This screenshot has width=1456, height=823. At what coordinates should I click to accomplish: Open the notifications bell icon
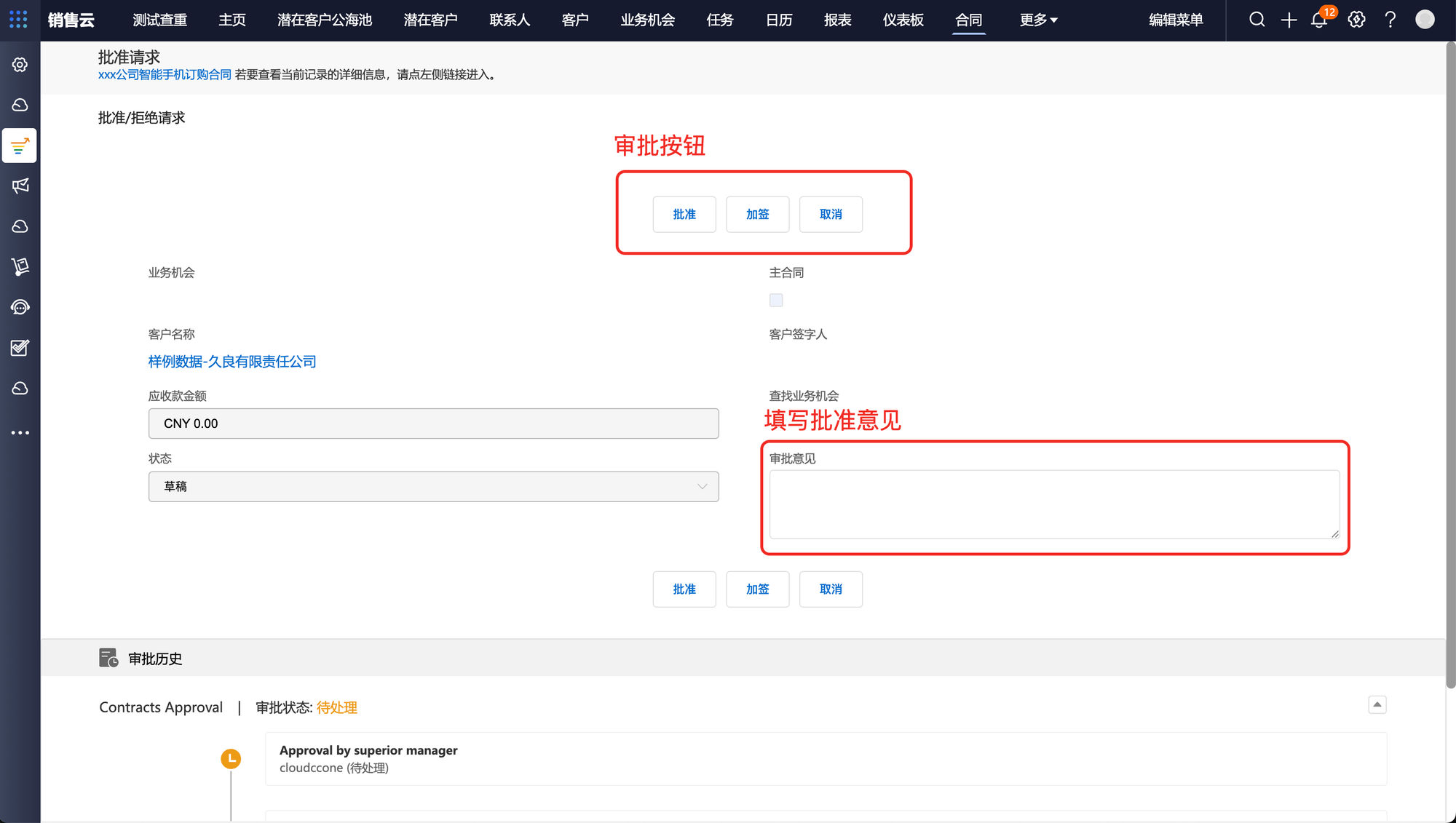(1319, 20)
